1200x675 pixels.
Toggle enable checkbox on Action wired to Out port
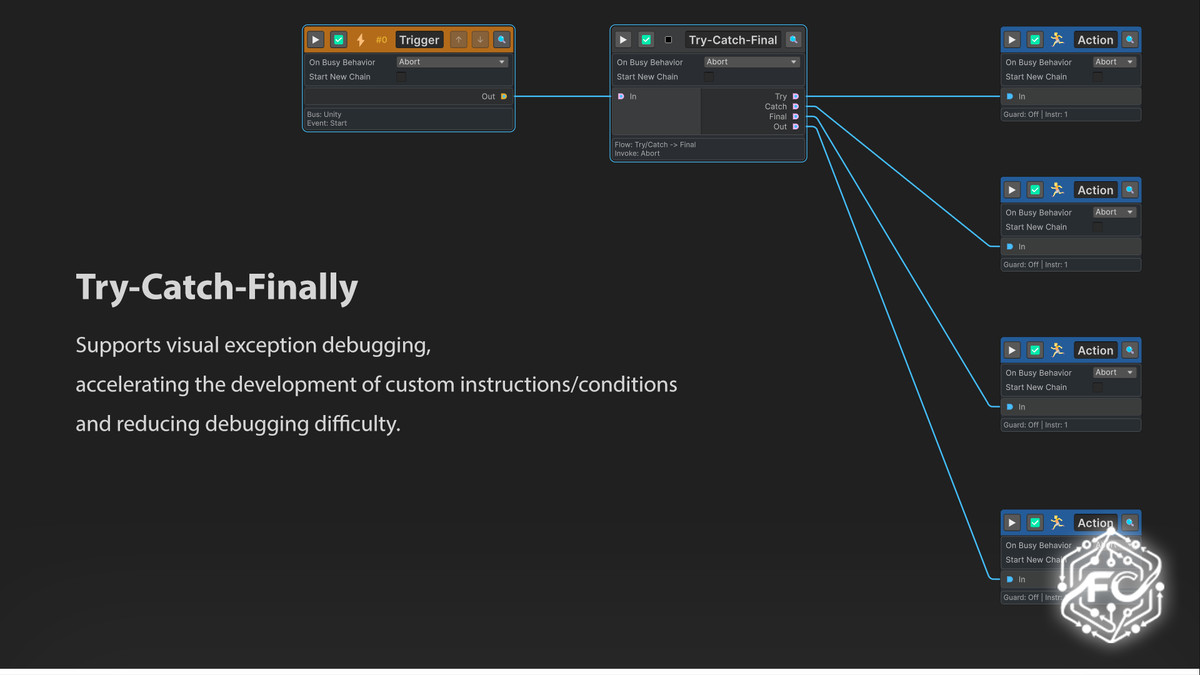(x=1035, y=523)
